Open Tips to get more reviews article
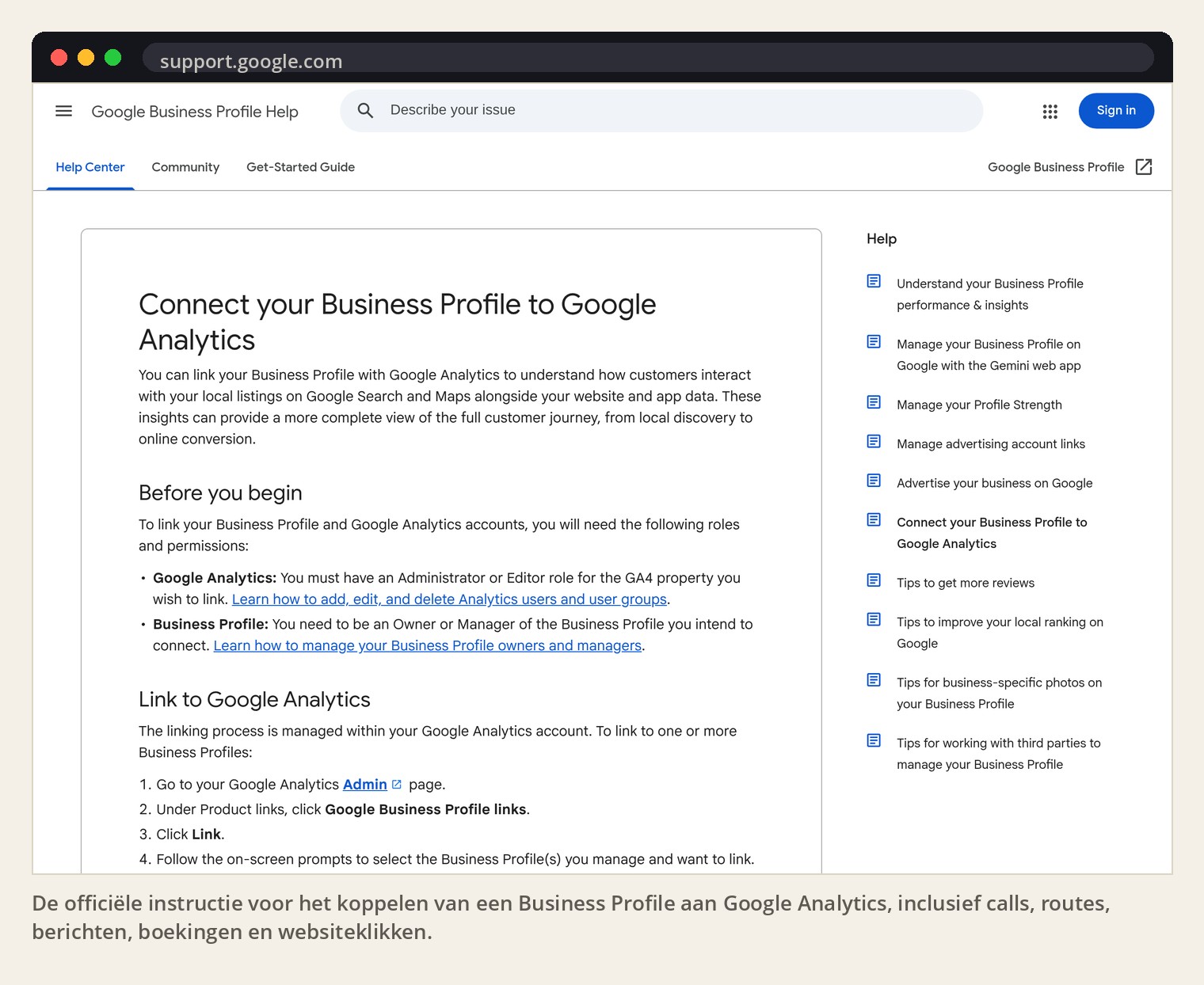Image resolution: width=1204 pixels, height=985 pixels. coord(966,583)
